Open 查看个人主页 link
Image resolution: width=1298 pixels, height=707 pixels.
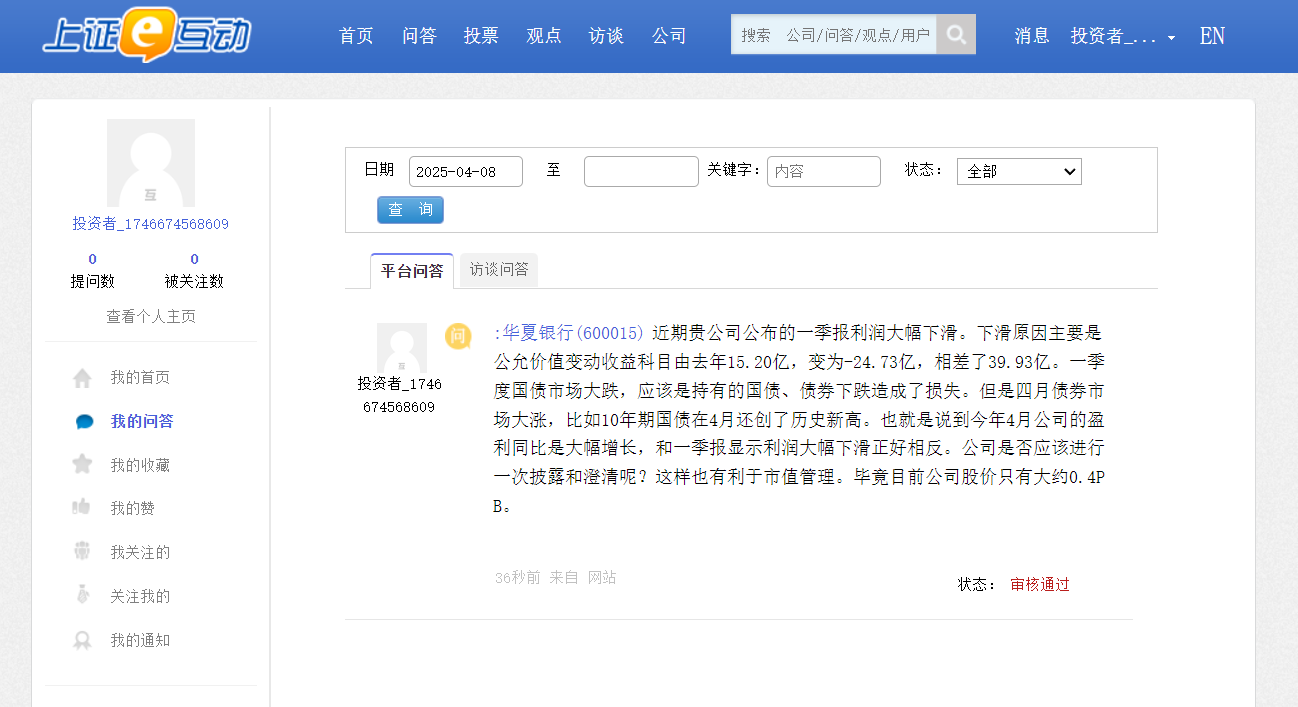[151, 316]
